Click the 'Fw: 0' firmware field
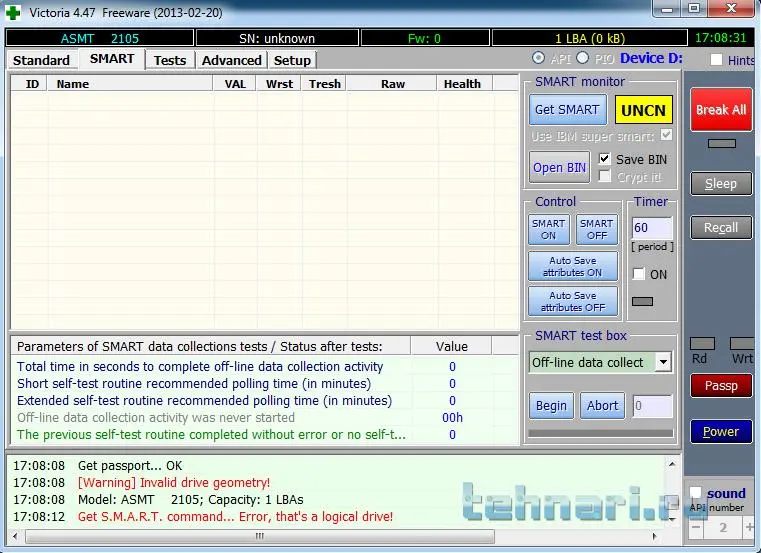 (425, 38)
